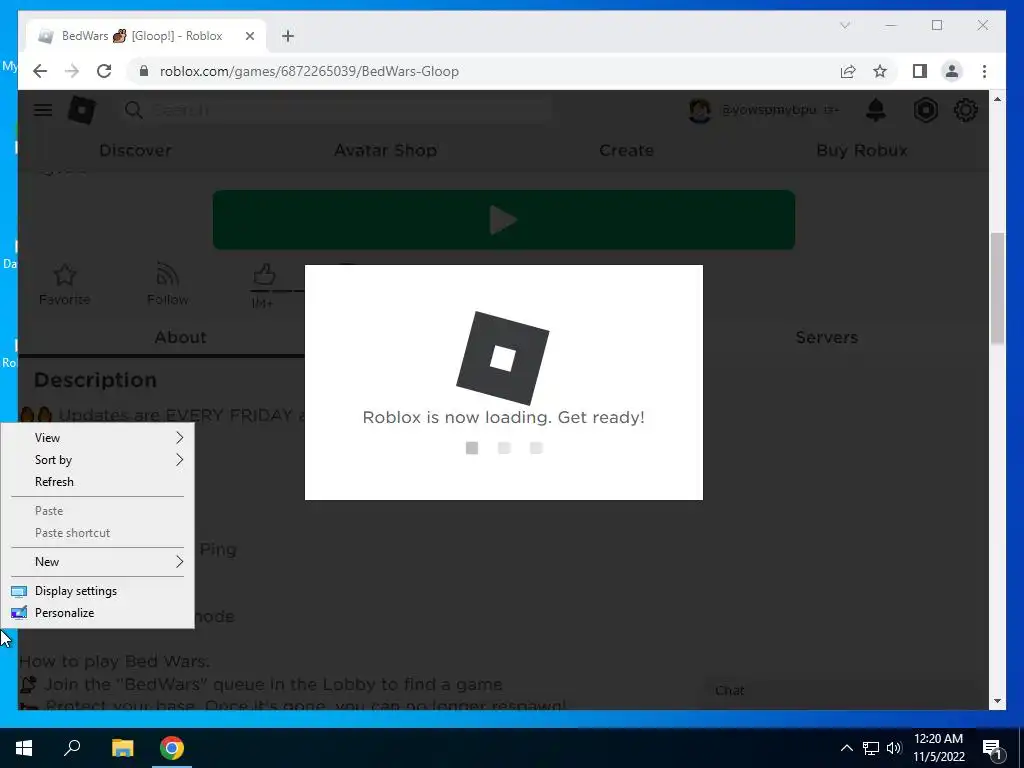Viewport: 1024px width, 768px height.
Task: Open Display settings from context menu
Action: (x=98, y=591)
